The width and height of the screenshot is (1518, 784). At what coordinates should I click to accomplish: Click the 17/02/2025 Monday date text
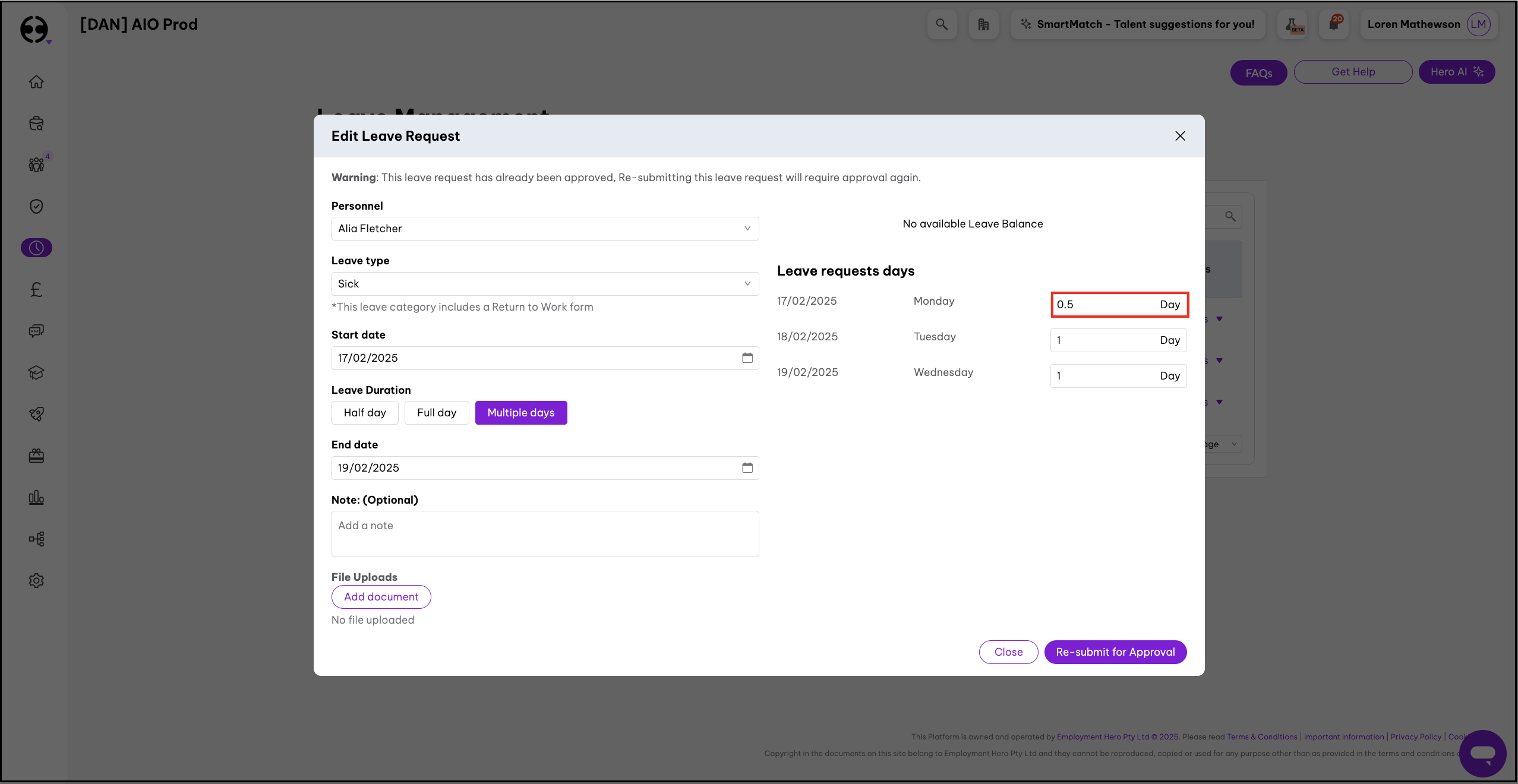pos(807,301)
